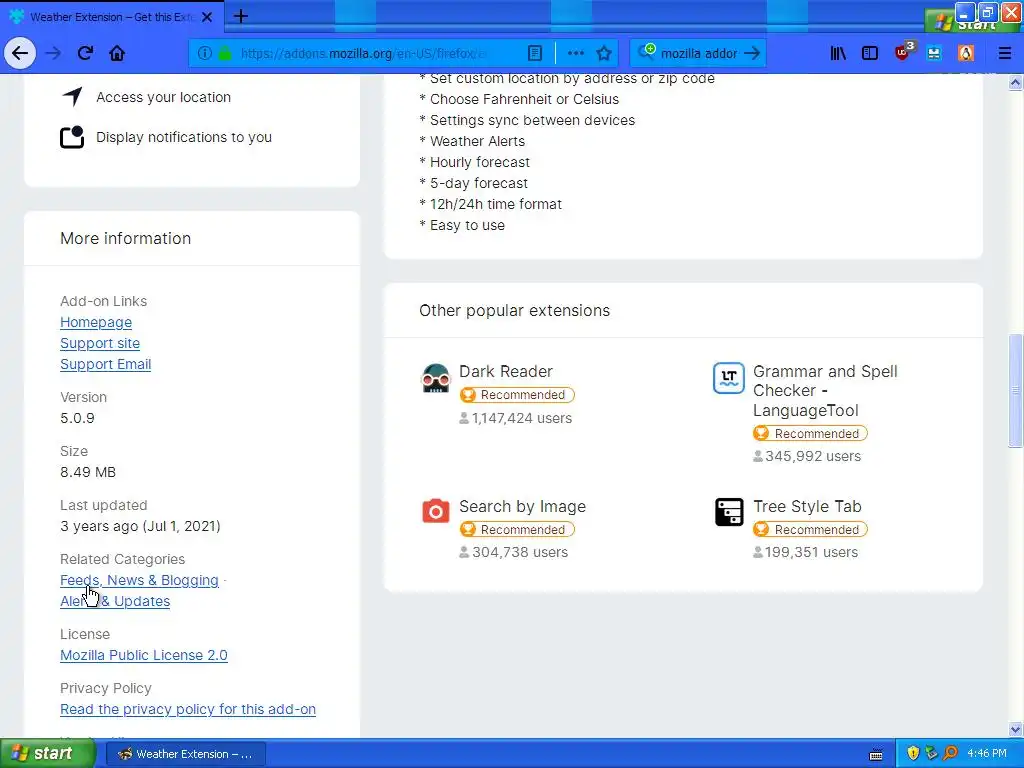Click the keyboard icon in the taskbar

coord(876,754)
